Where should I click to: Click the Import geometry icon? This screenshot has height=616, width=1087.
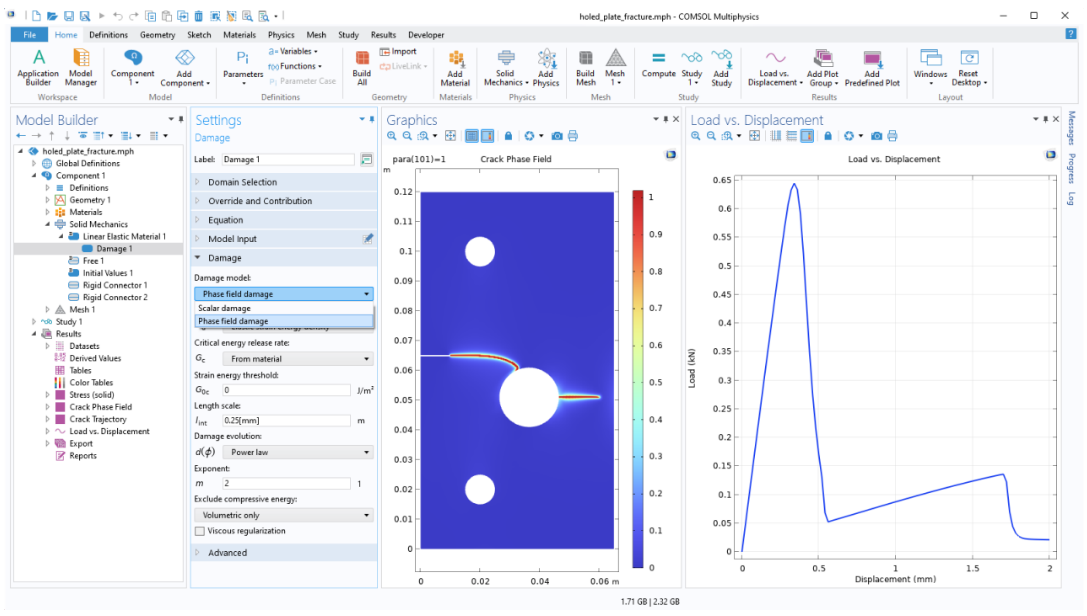point(398,51)
